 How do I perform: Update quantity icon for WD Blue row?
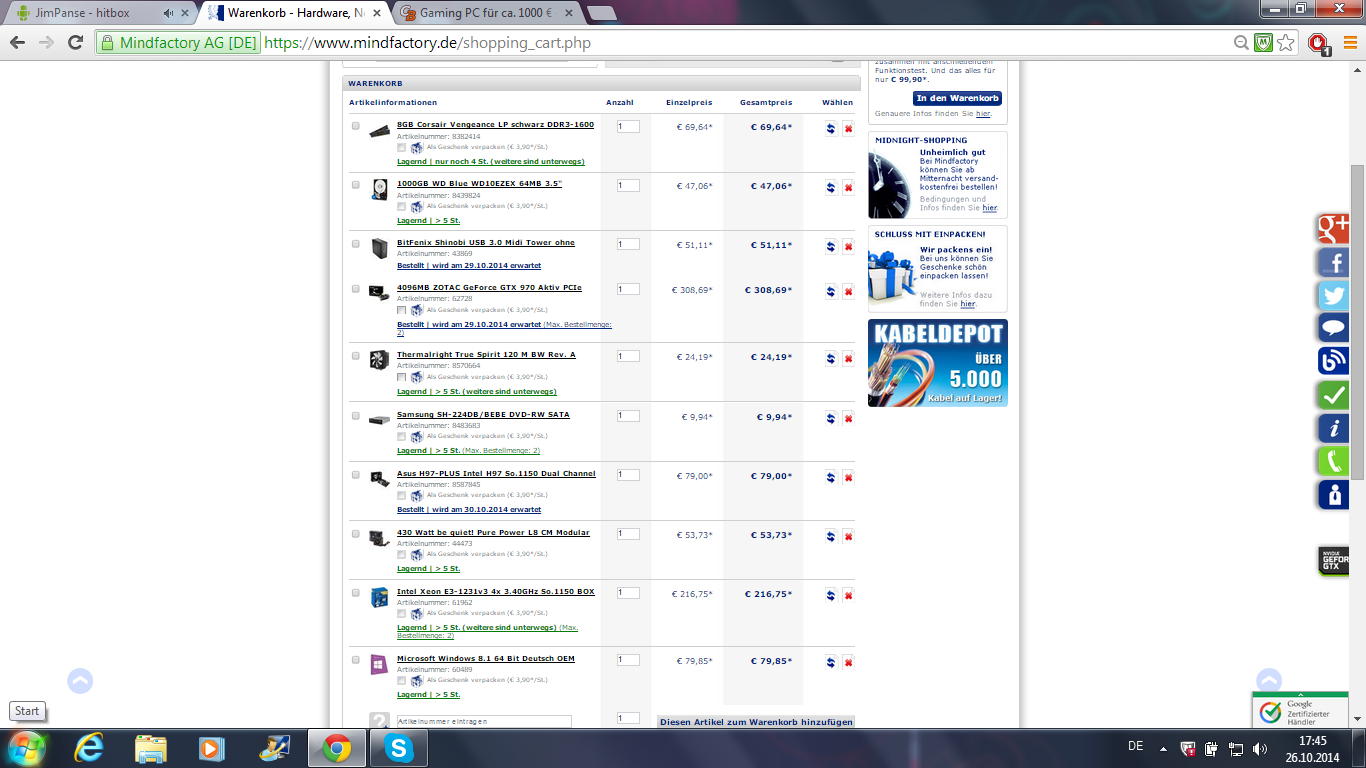pyautogui.click(x=831, y=188)
